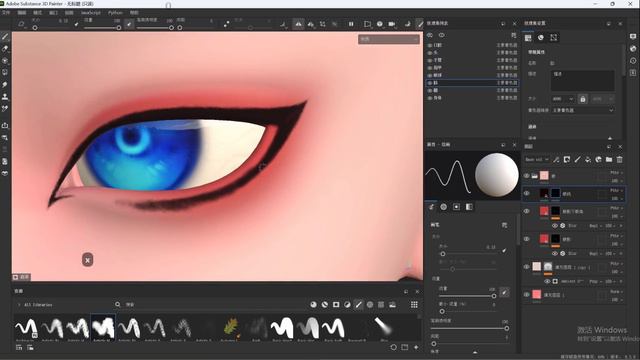
Task: Open the JavaScript menu
Action: tap(91, 13)
